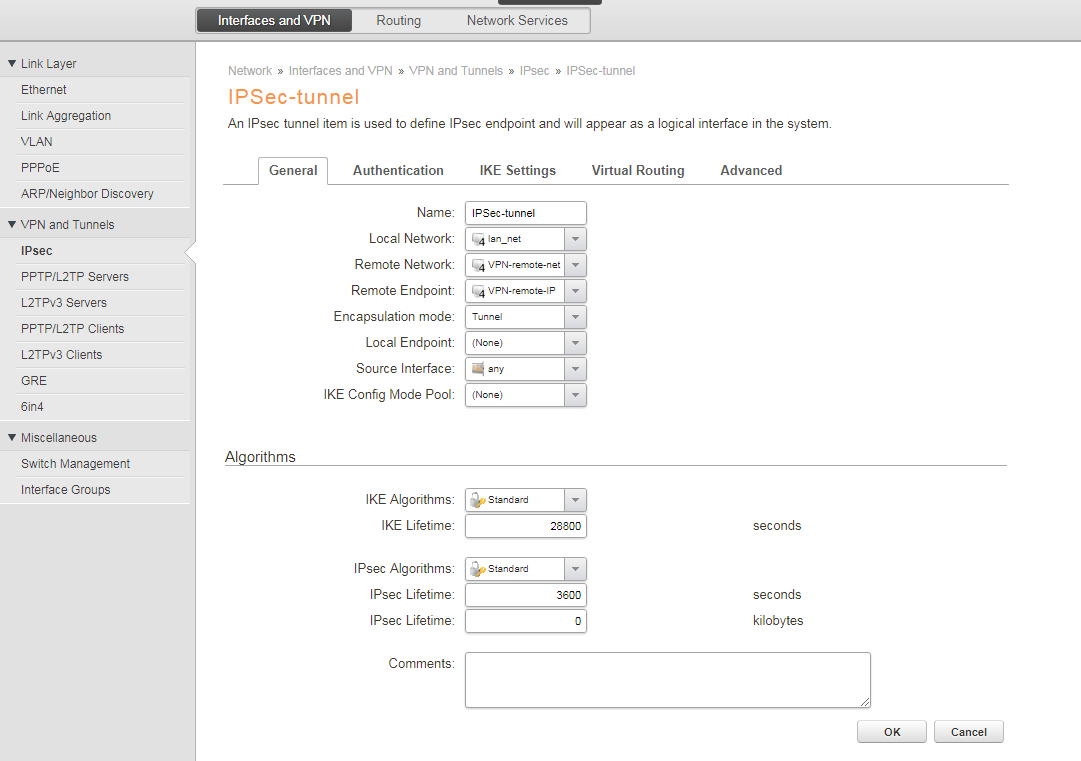1081x761 pixels.
Task: Click the IKE Algorithms lock icon
Action: [x=478, y=500]
